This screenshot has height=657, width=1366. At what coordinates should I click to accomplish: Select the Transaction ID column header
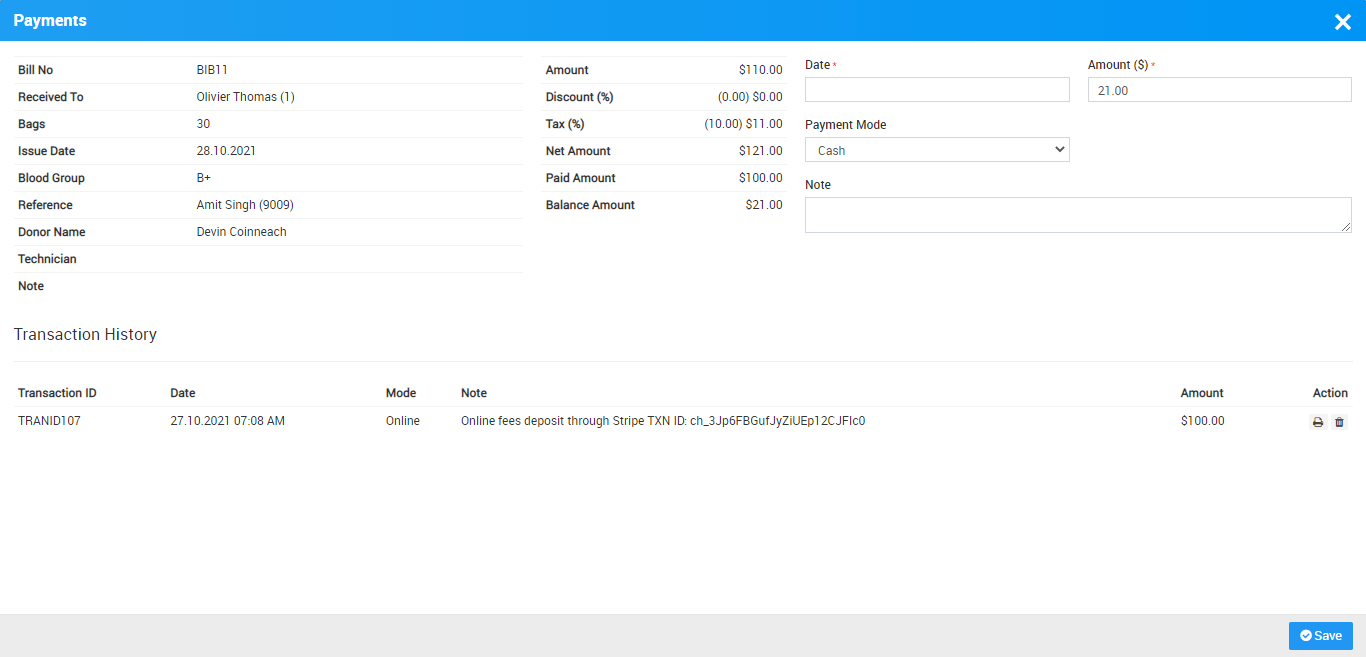pos(57,393)
